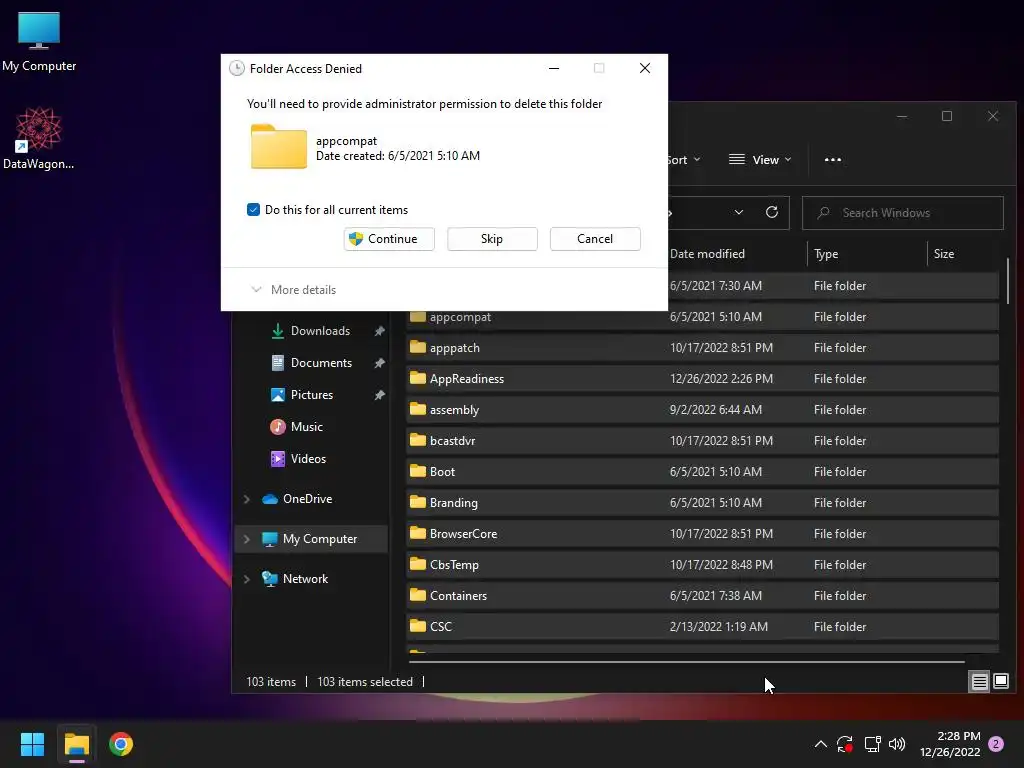The height and width of the screenshot is (768, 1024).
Task: Open My Computer desktop icon
Action: point(39,42)
